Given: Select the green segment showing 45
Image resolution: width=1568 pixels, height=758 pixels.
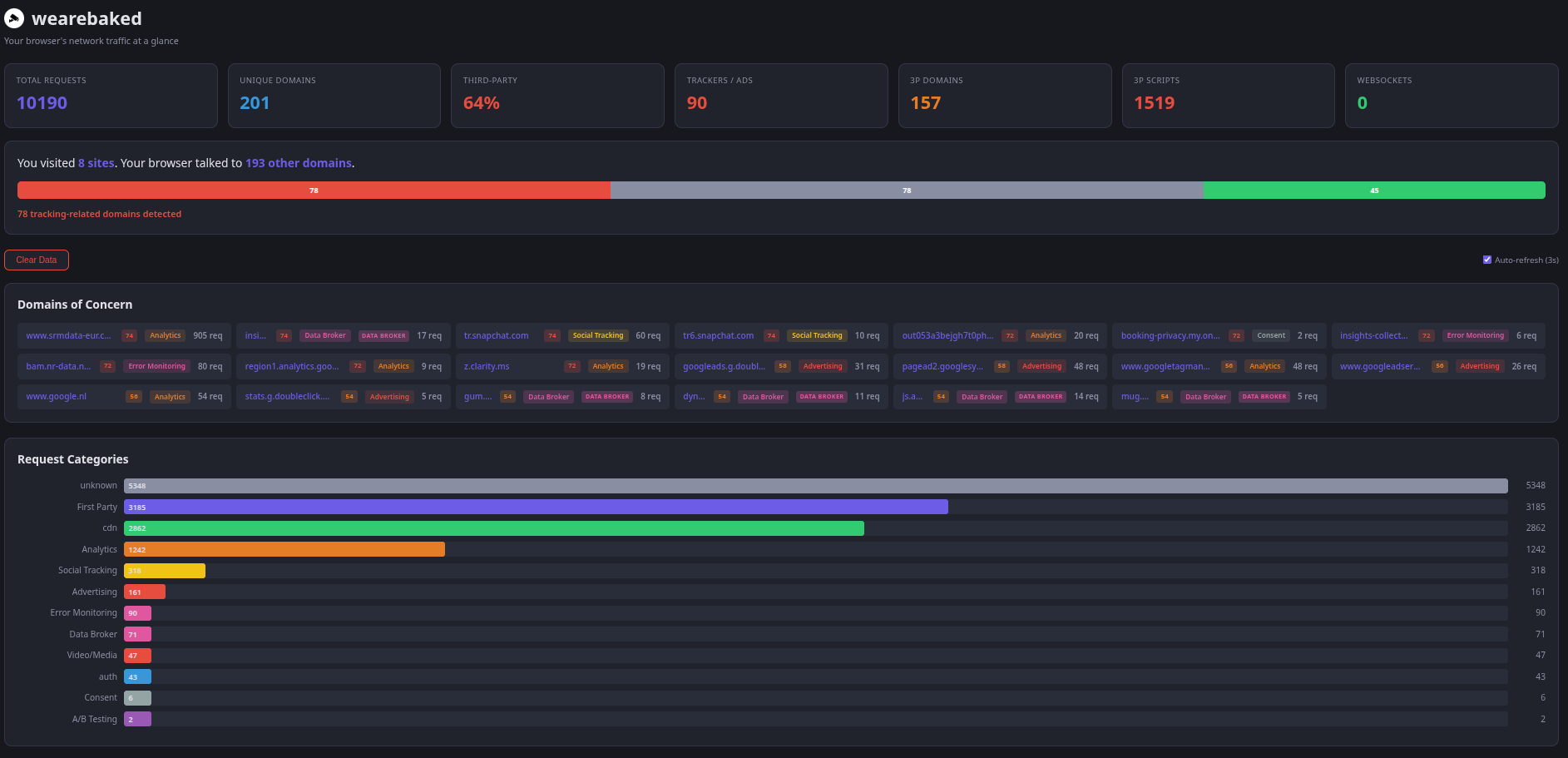Looking at the screenshot, I should click(1374, 191).
